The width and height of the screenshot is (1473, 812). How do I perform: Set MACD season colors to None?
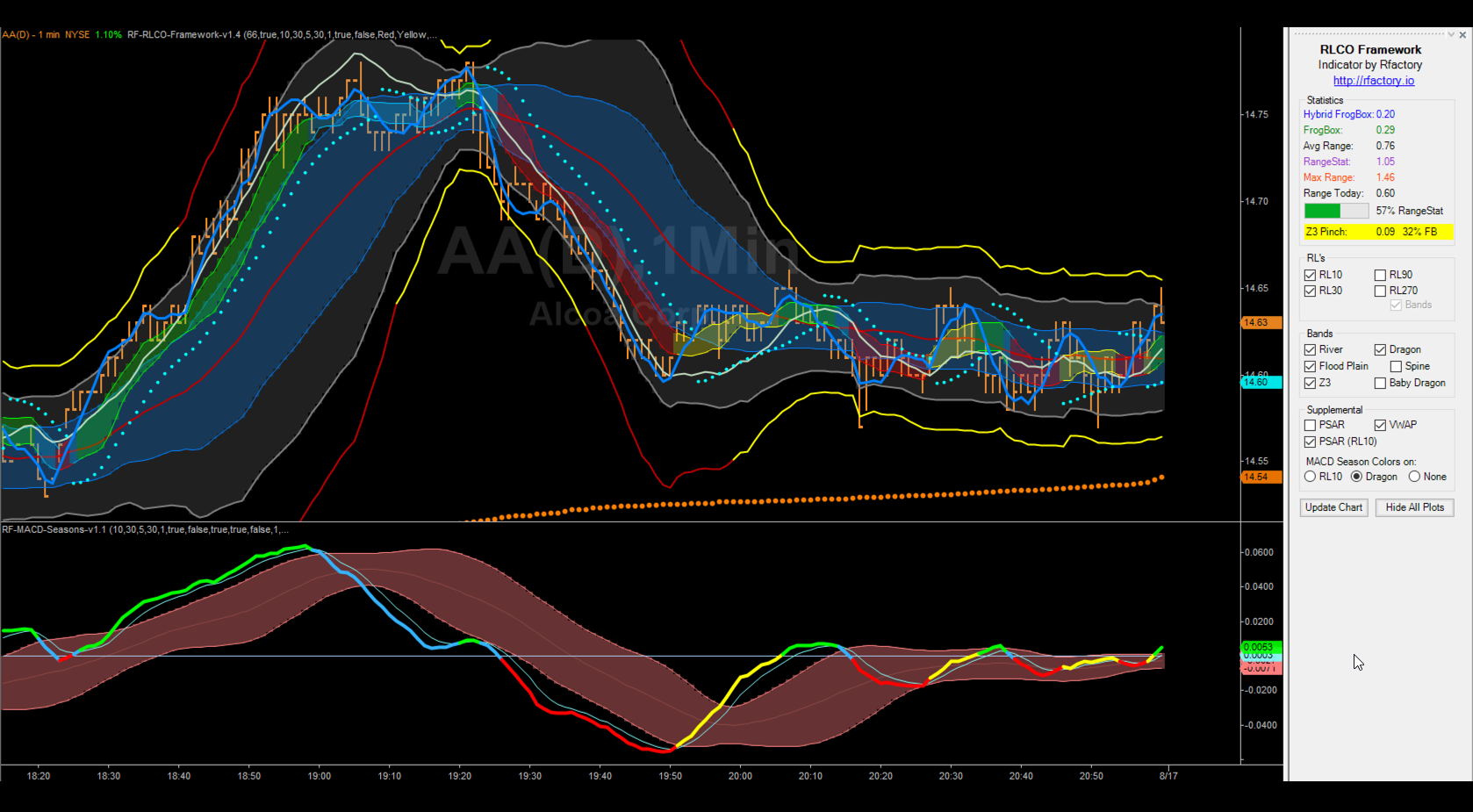tap(1414, 477)
